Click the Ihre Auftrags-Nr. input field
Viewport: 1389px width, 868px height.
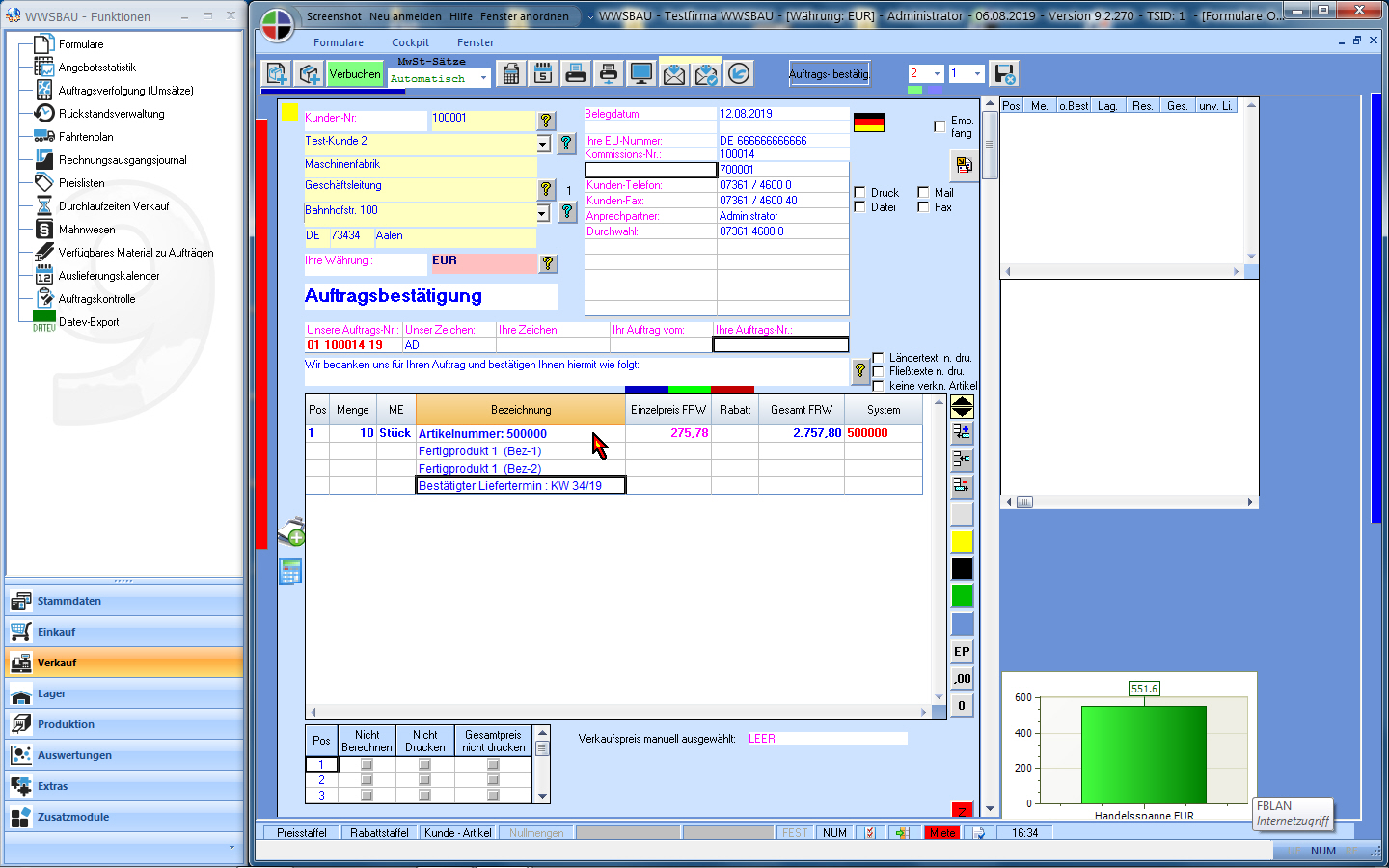780,345
